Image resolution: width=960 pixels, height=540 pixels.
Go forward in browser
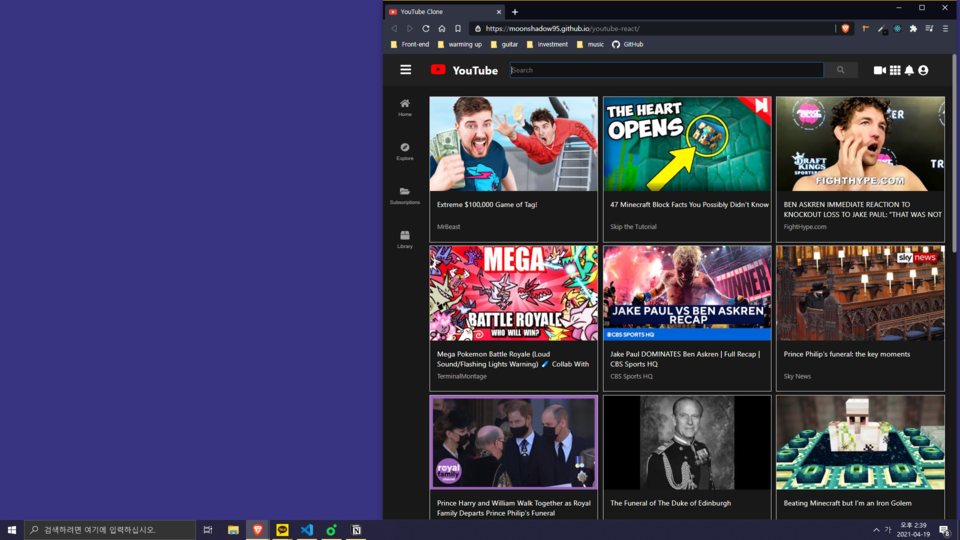pyautogui.click(x=410, y=28)
